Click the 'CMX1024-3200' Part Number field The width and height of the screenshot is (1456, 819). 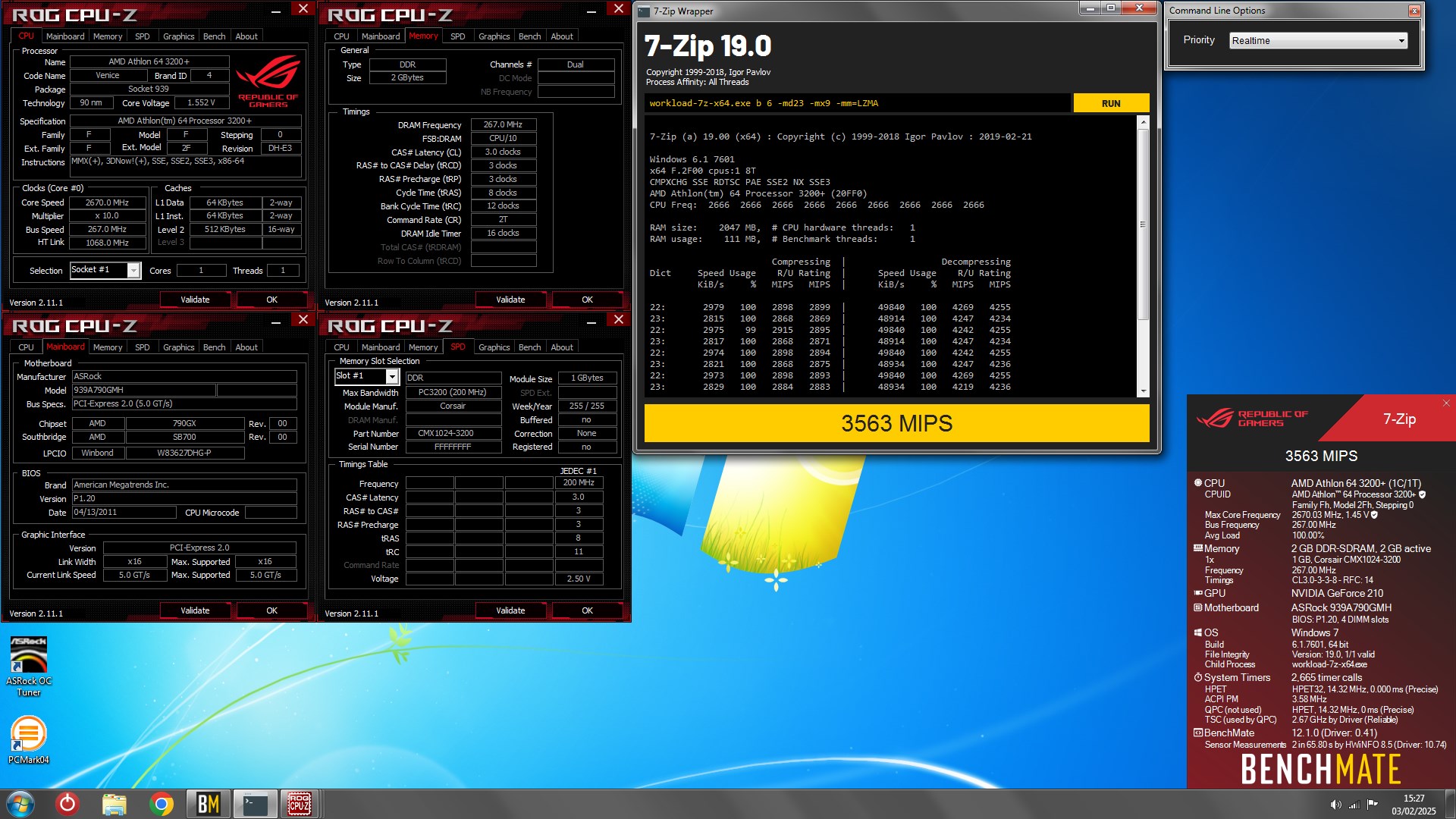click(x=453, y=434)
